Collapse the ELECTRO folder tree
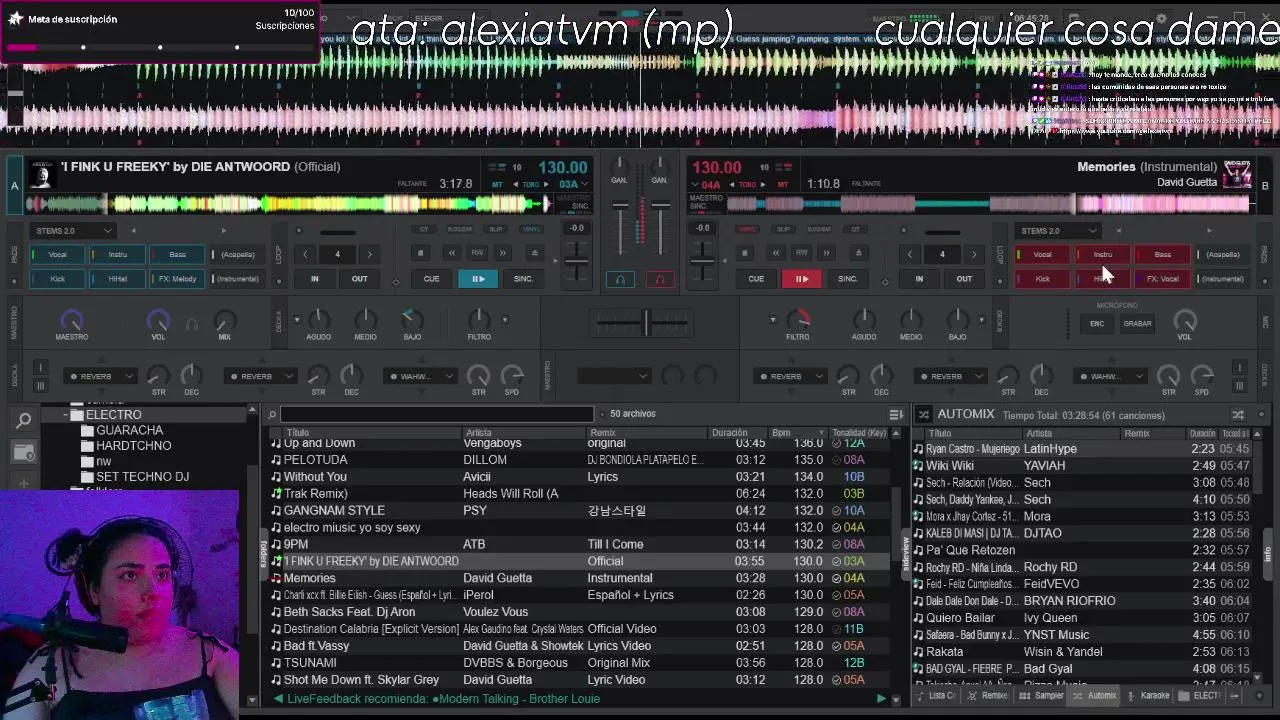This screenshot has height=720, width=1280. 65,414
